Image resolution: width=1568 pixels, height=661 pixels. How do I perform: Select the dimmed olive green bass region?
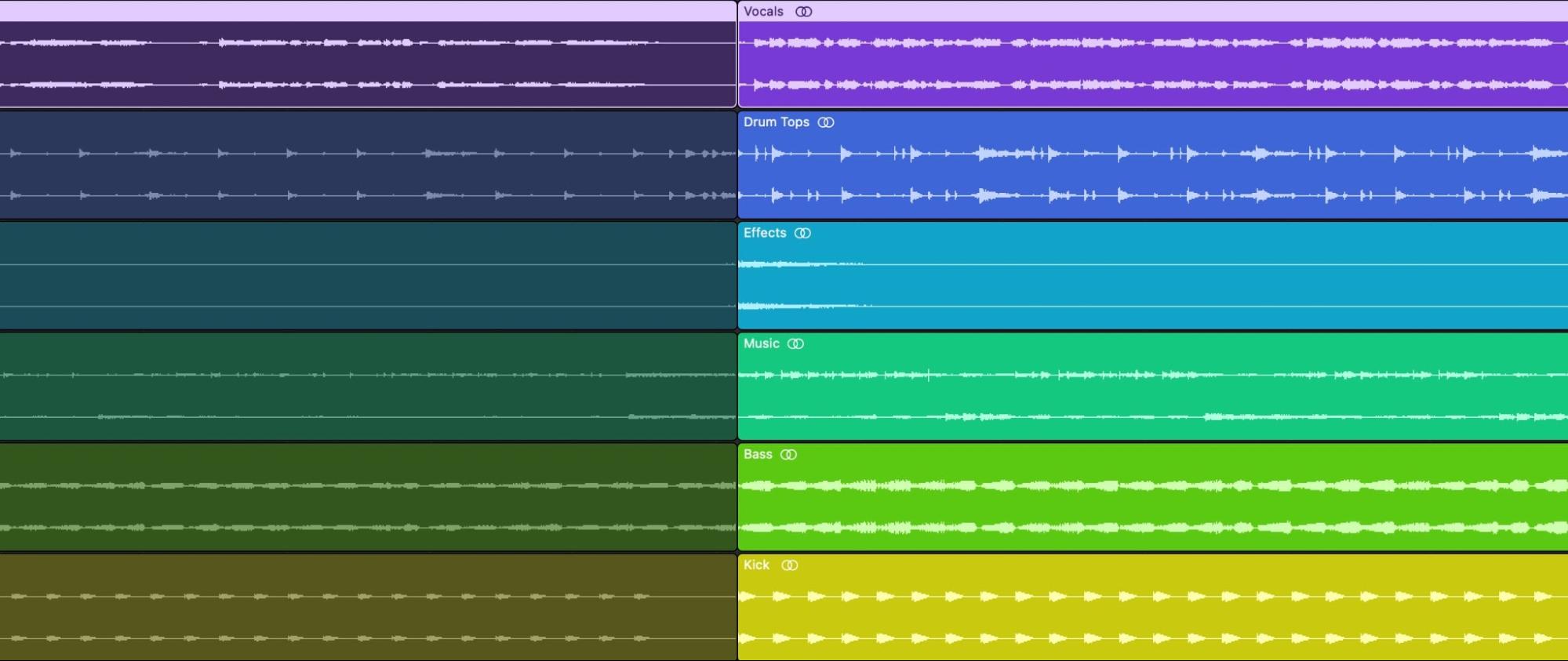[368, 496]
